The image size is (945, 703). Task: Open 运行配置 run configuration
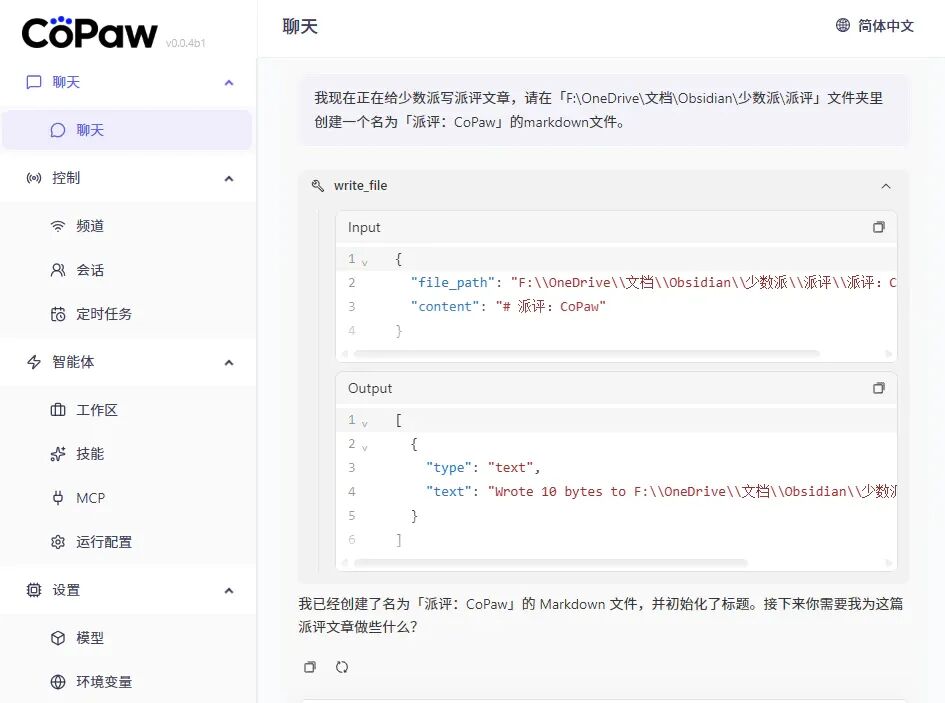(127, 542)
